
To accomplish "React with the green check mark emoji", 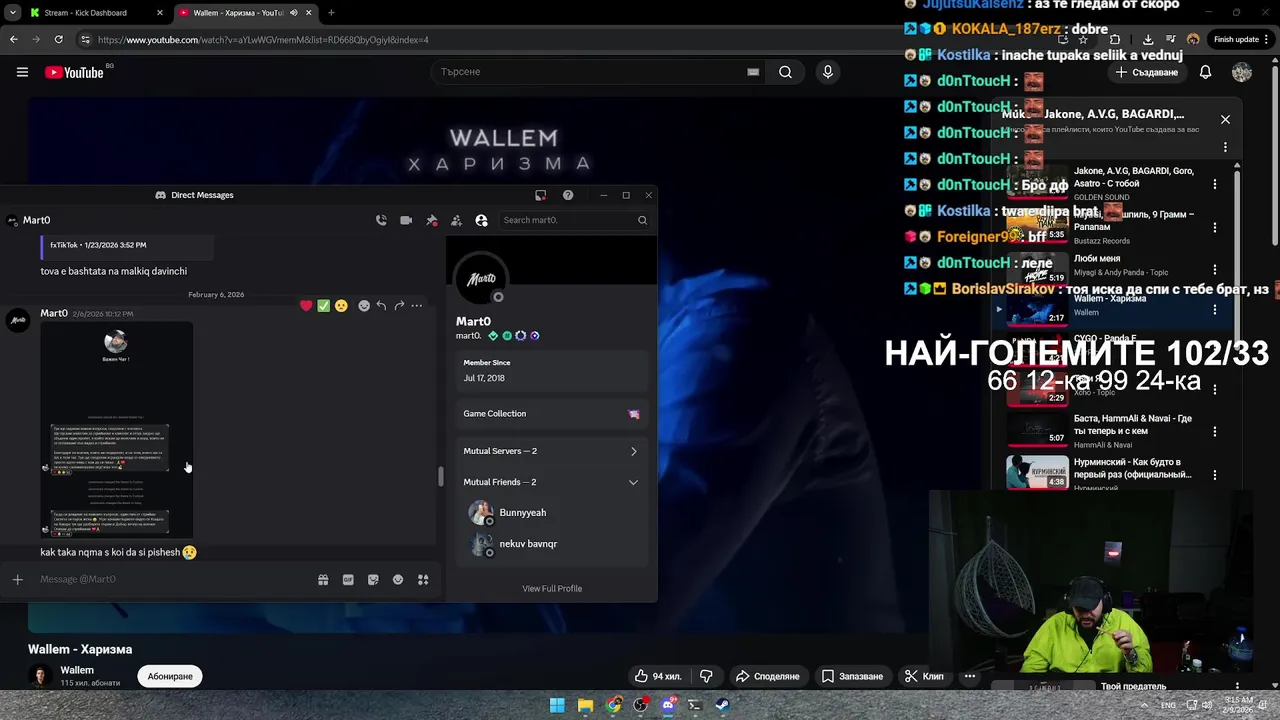I will point(323,306).
